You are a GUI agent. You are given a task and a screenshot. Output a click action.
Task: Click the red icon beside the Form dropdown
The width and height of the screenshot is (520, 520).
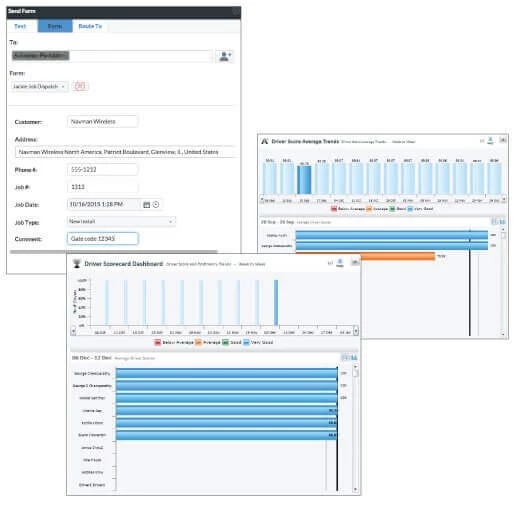click(80, 86)
